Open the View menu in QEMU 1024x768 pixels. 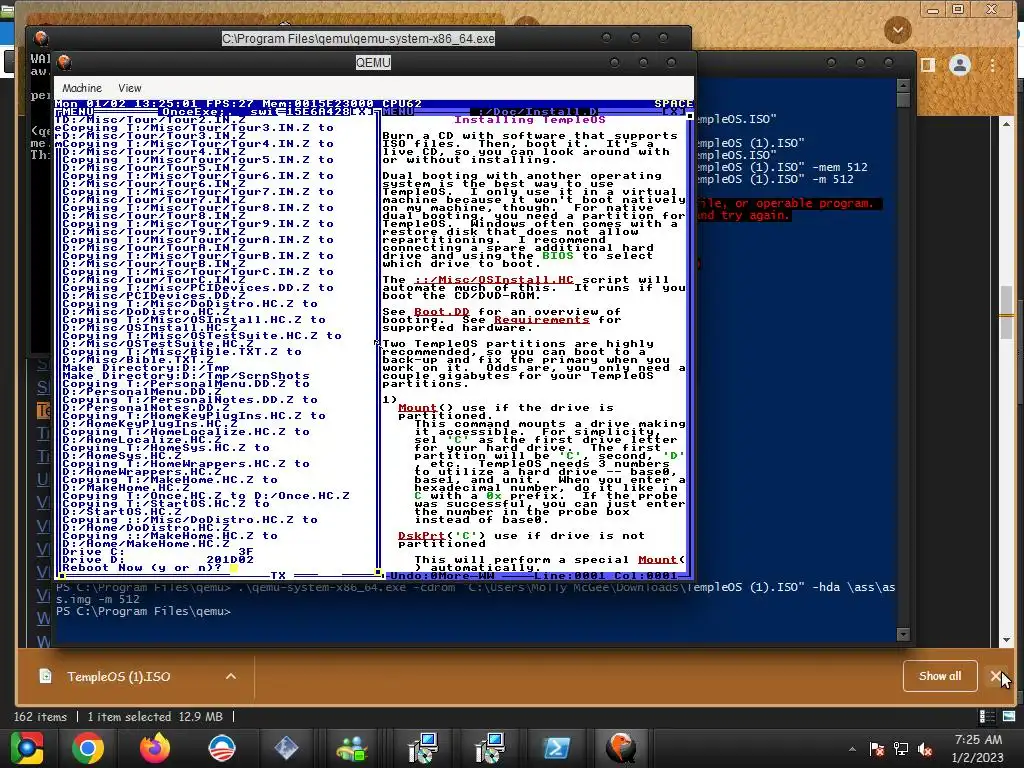[x=129, y=88]
